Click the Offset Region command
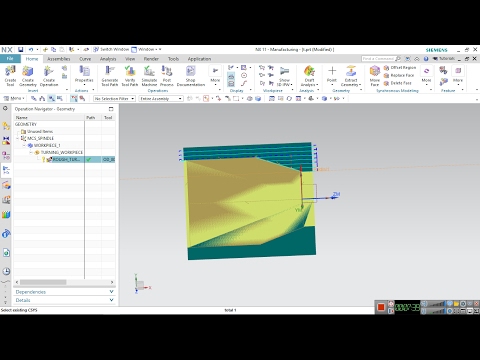Viewport: 480px width, 360px height. 400,68
